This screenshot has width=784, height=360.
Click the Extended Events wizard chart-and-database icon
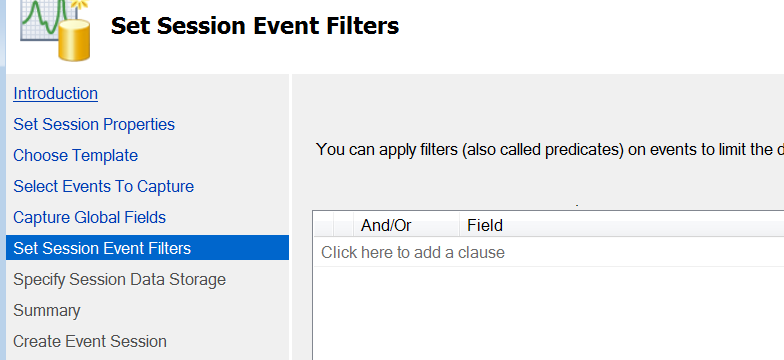[x=56, y=29]
